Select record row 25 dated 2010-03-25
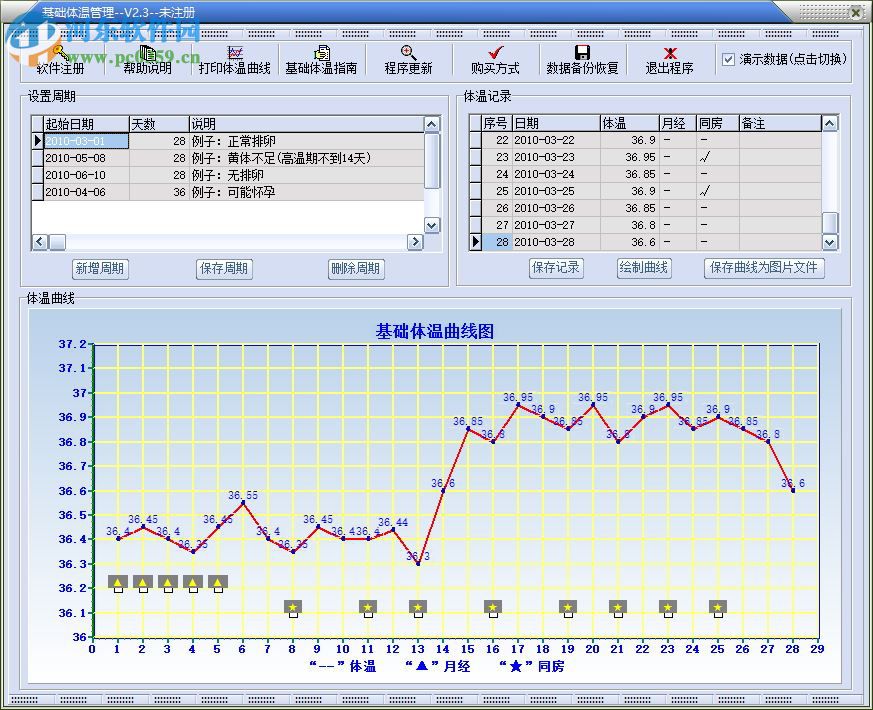 point(560,191)
